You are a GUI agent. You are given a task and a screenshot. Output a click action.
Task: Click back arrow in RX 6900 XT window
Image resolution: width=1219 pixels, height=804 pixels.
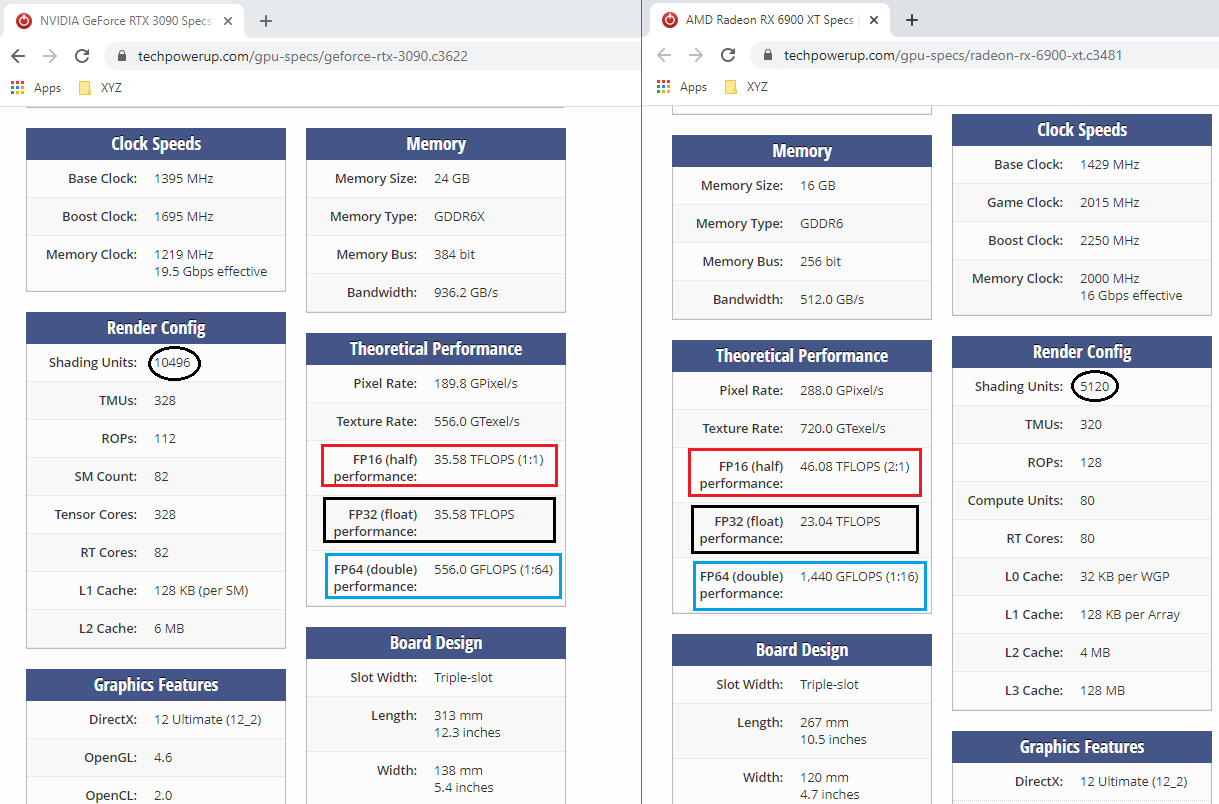(665, 55)
